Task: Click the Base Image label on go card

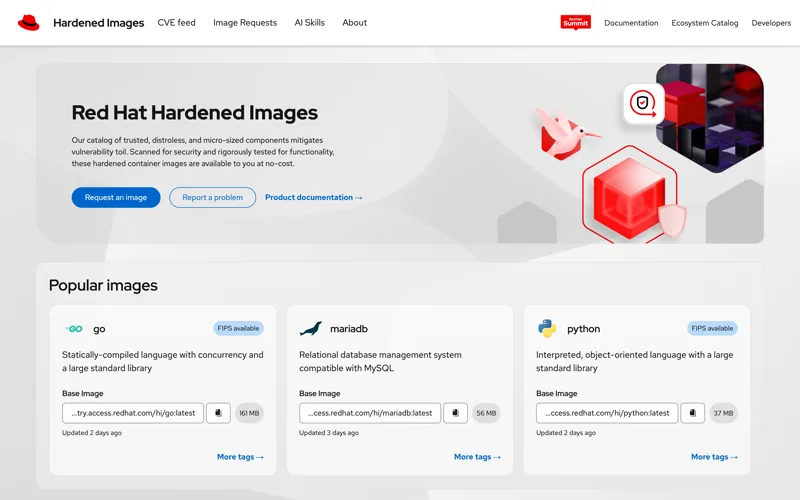Action: point(83,393)
